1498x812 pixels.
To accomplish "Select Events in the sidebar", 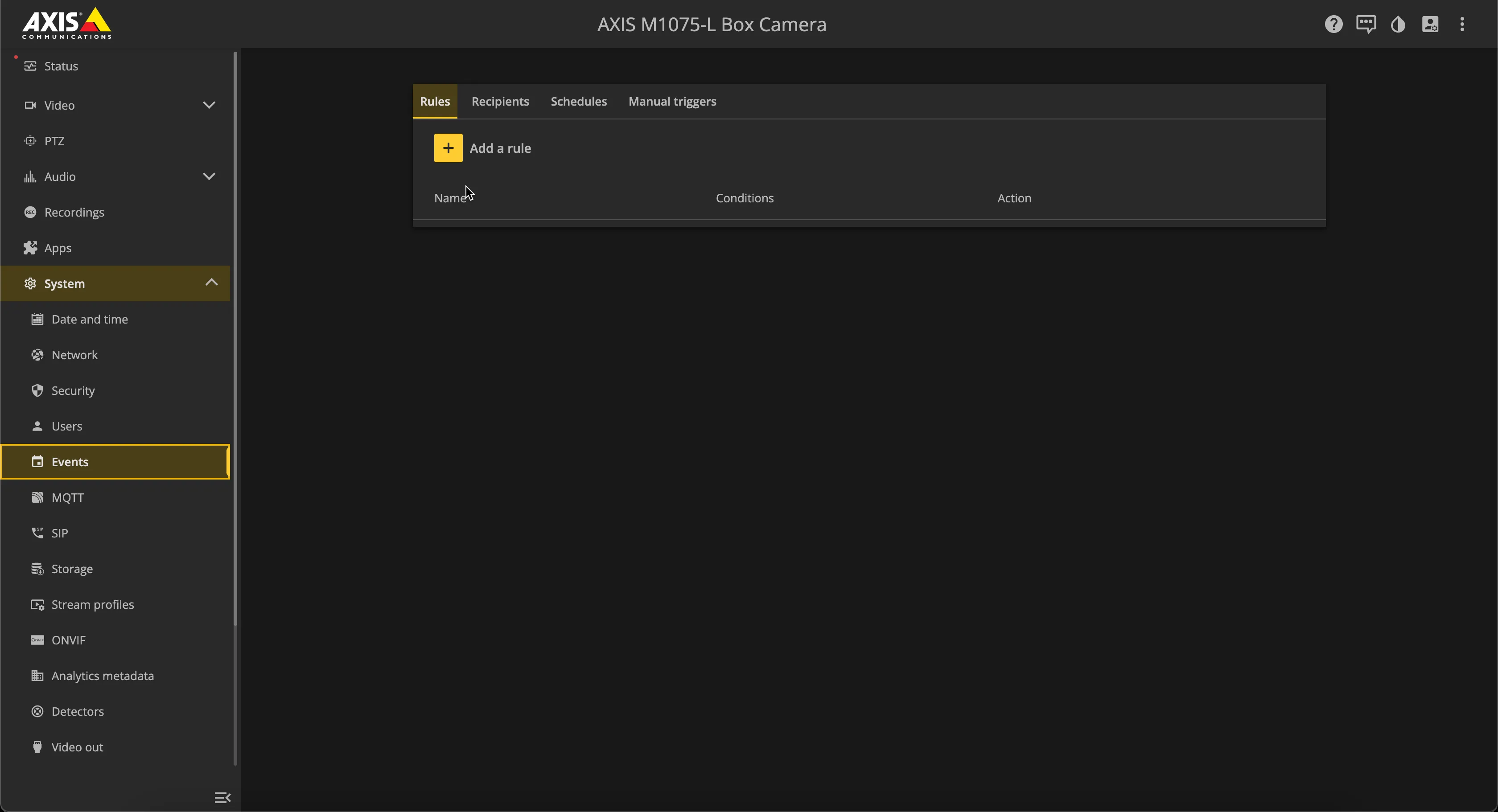I will click(x=115, y=462).
